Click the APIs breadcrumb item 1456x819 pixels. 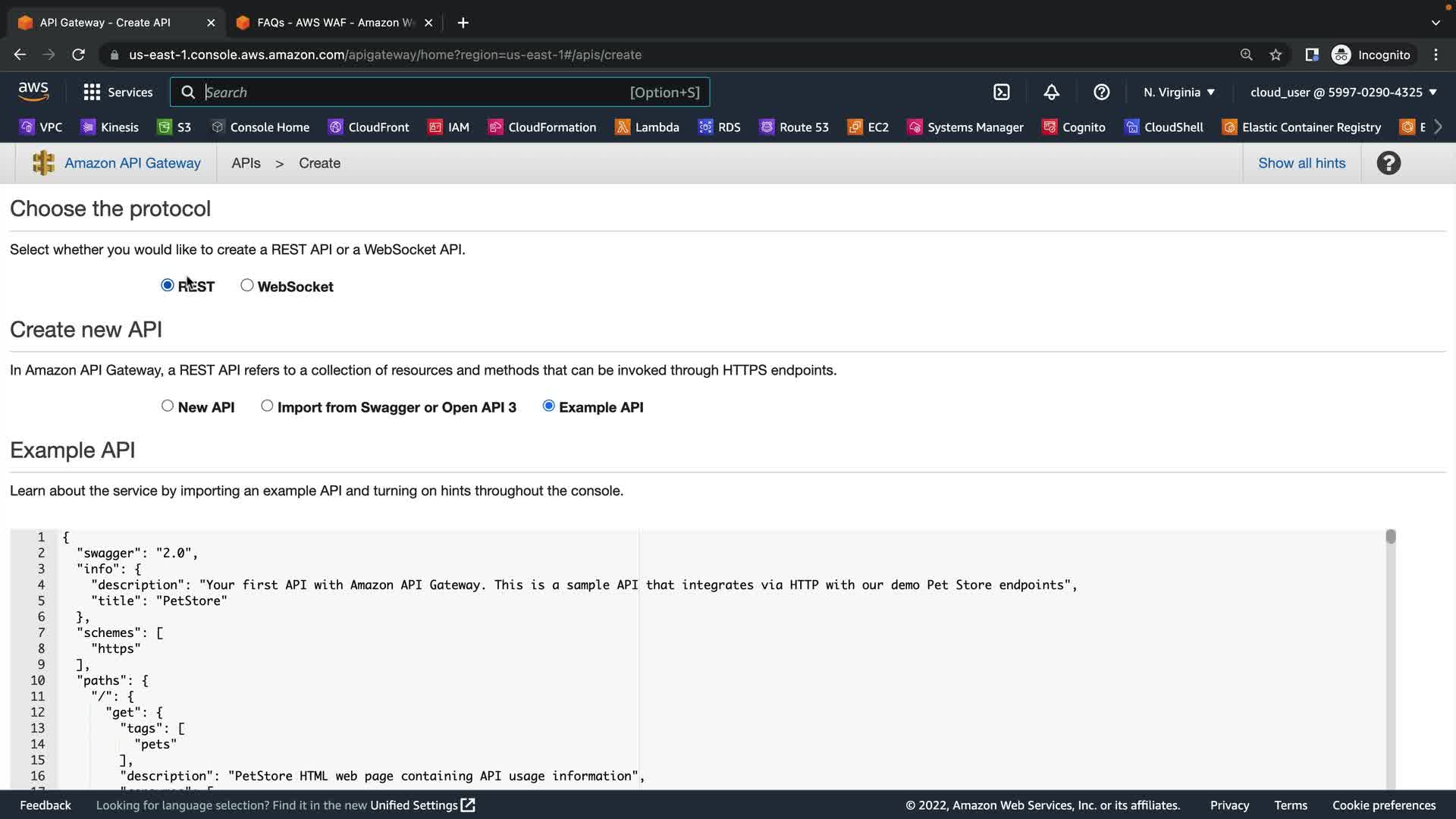pyautogui.click(x=246, y=163)
